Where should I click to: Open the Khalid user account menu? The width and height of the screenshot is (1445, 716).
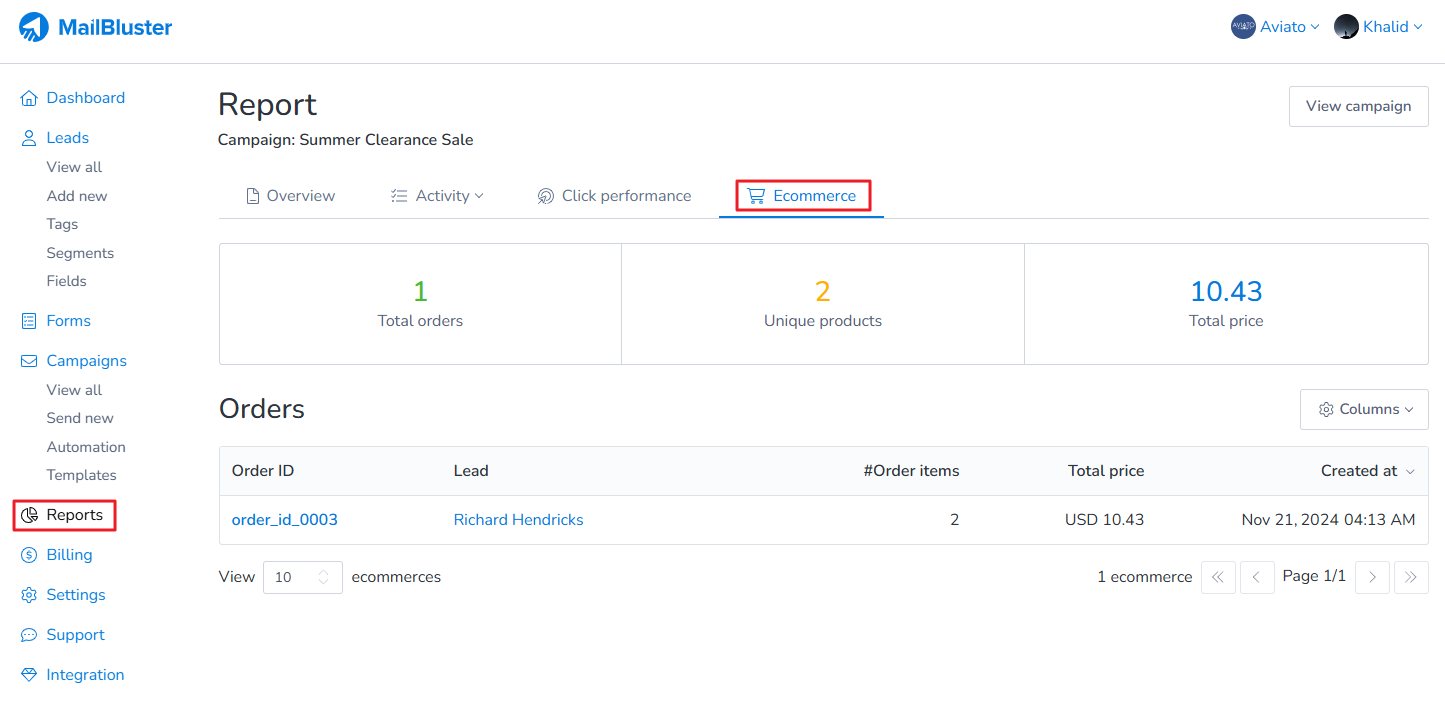(x=1378, y=27)
